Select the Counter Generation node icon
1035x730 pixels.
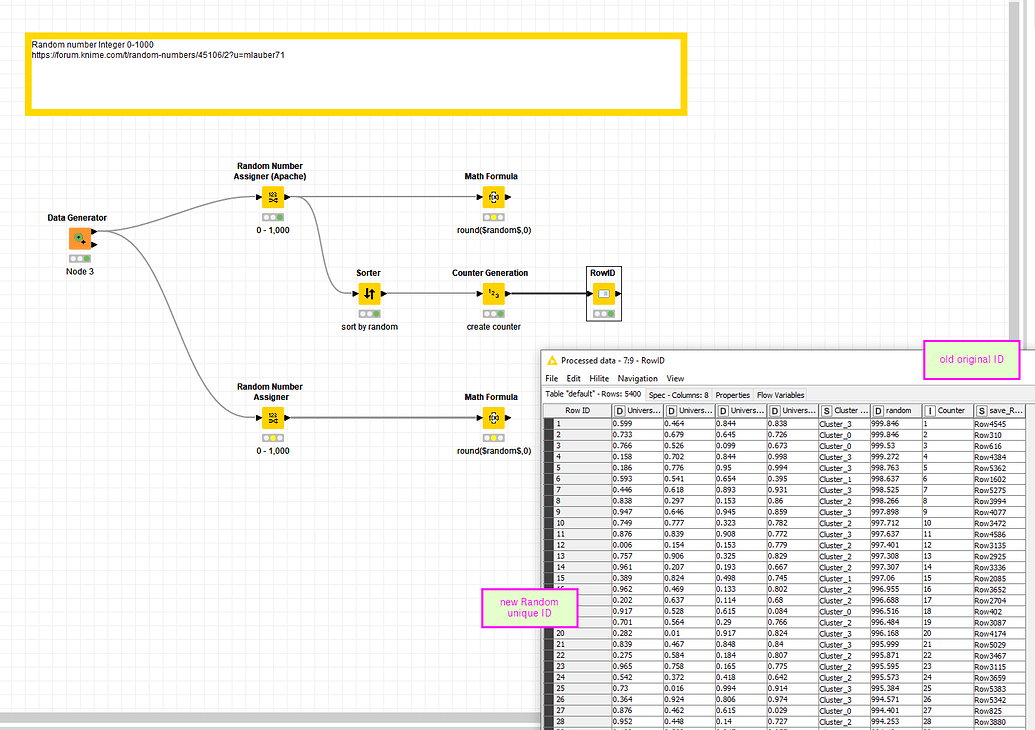tap(492, 293)
